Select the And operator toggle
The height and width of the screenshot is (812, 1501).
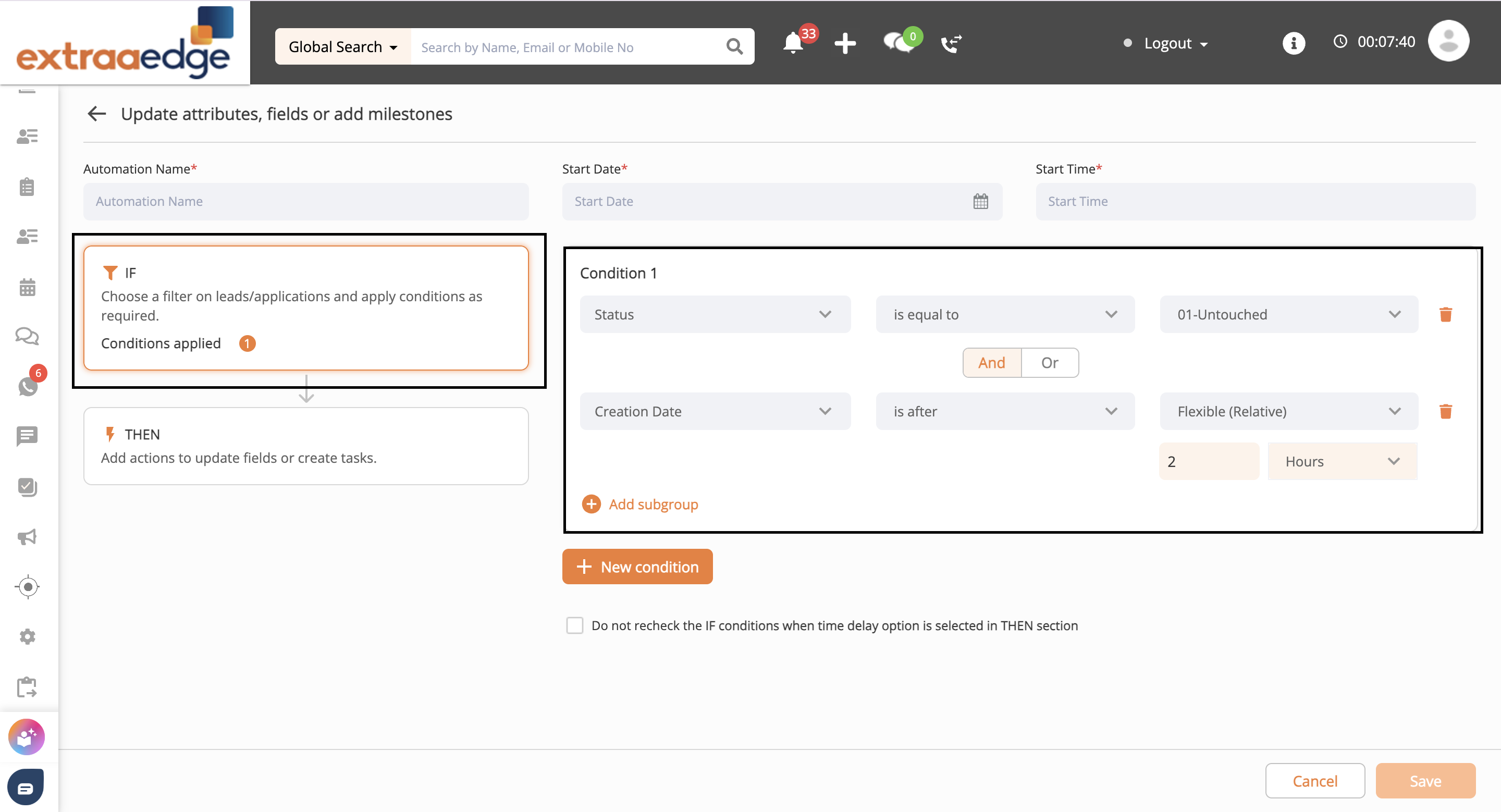[x=991, y=363]
